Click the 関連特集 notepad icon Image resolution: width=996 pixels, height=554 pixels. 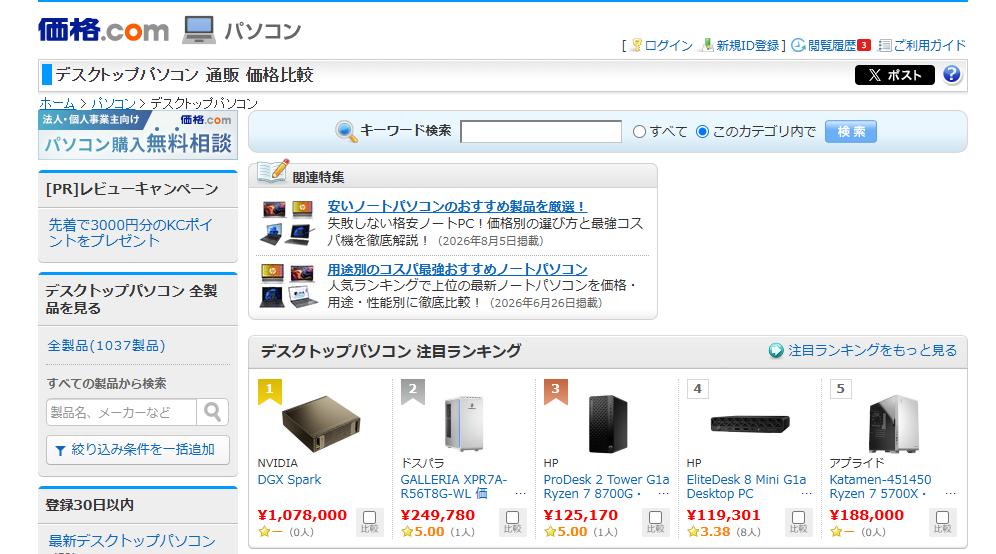[273, 171]
